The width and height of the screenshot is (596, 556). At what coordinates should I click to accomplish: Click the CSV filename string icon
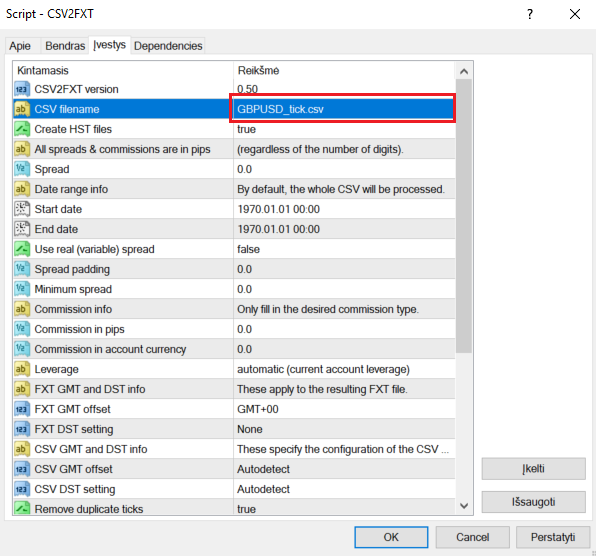coord(22,109)
